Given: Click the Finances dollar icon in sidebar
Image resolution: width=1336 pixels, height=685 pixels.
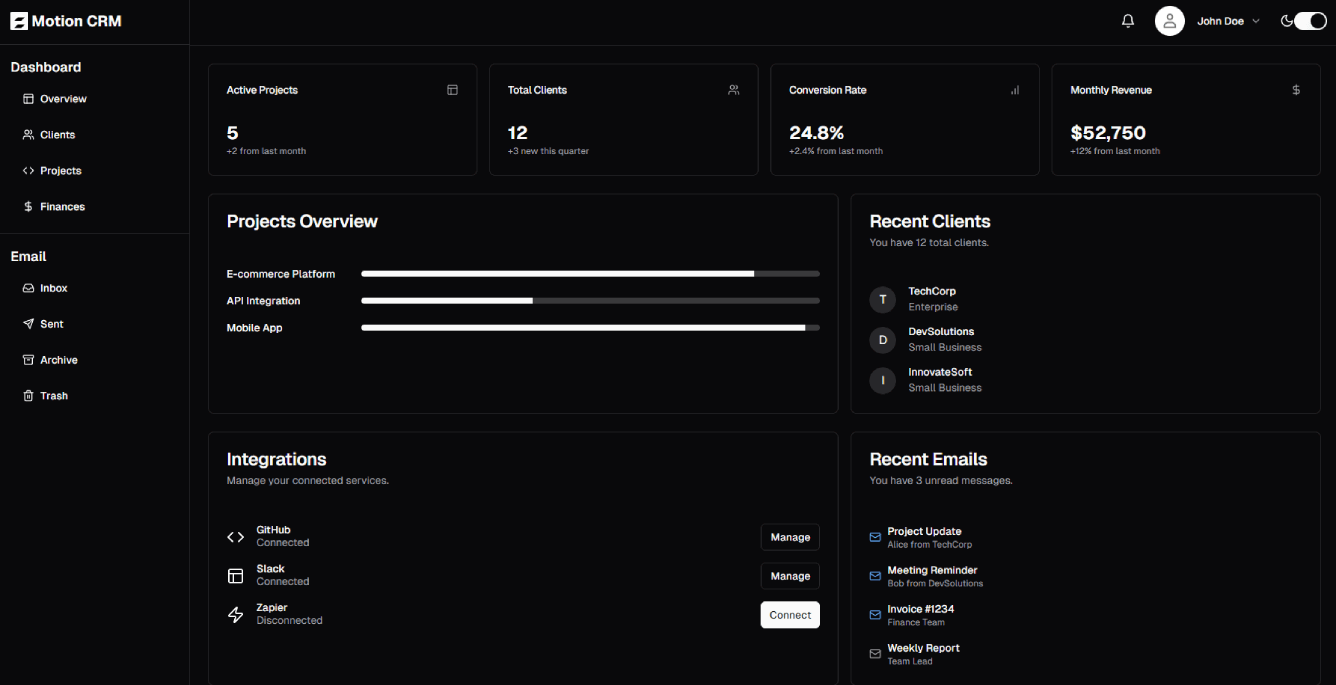Looking at the screenshot, I should [28, 207].
